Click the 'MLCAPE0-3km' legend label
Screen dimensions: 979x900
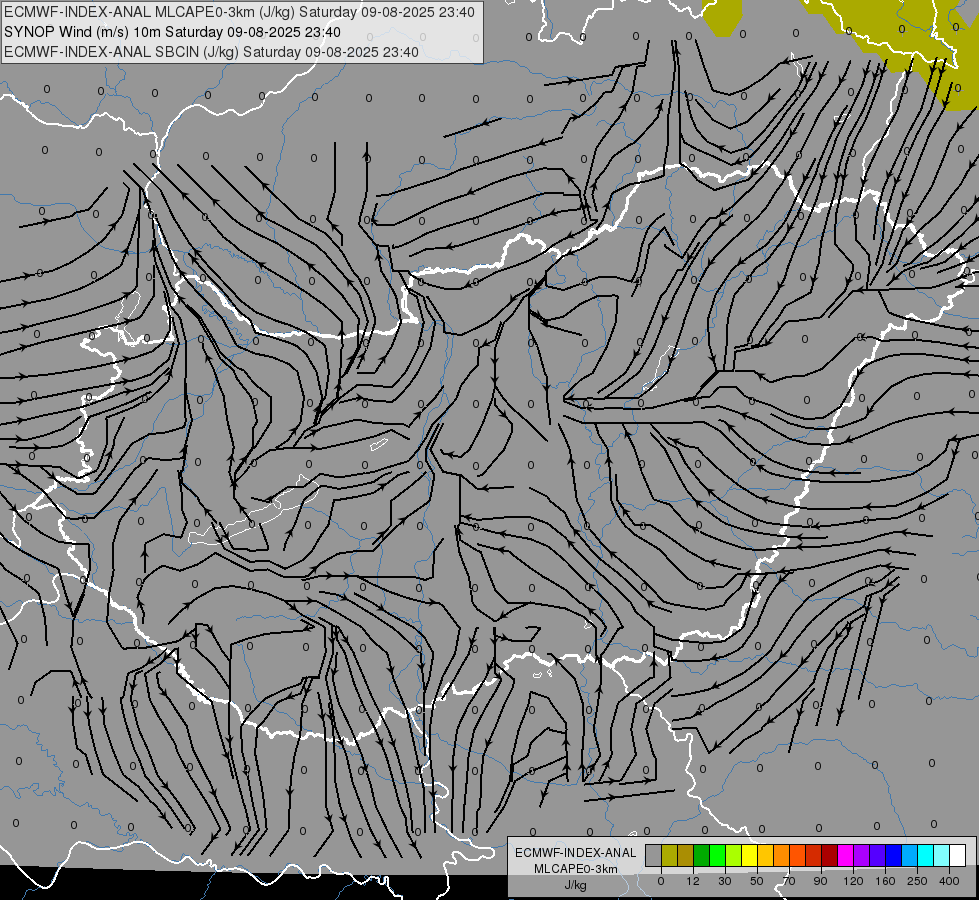click(576, 869)
